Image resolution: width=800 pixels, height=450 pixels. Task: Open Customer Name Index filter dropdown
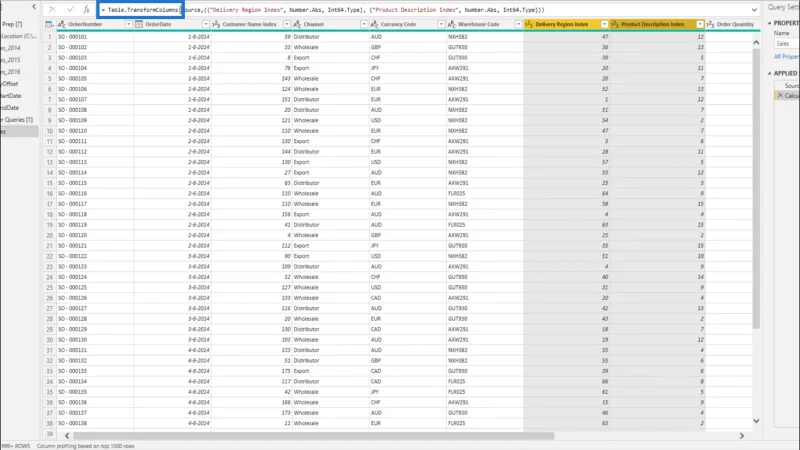coord(287,24)
